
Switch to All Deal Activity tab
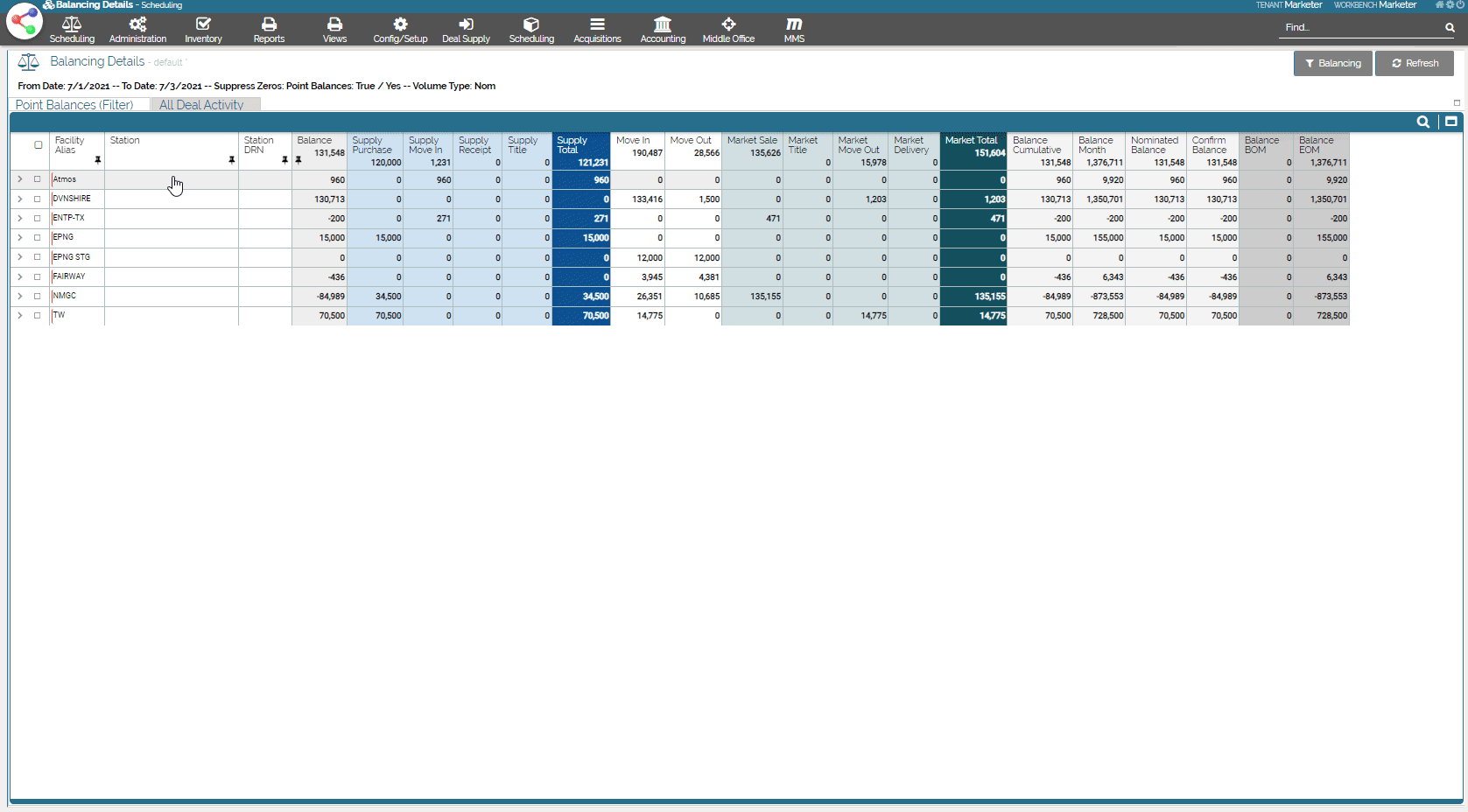pos(201,105)
